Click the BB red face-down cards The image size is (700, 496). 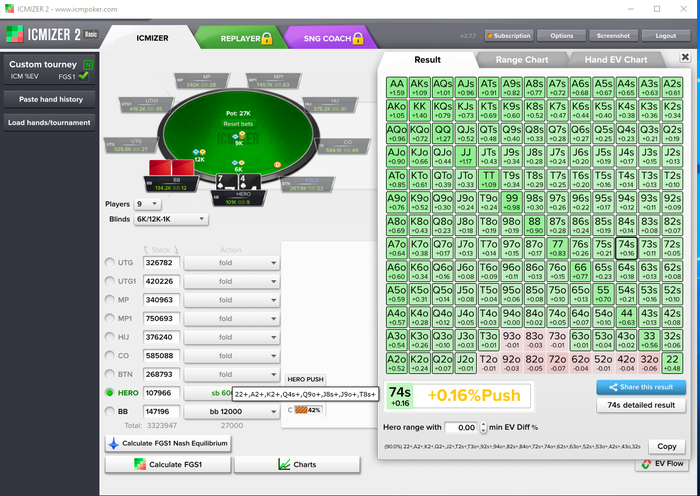pos(171,168)
